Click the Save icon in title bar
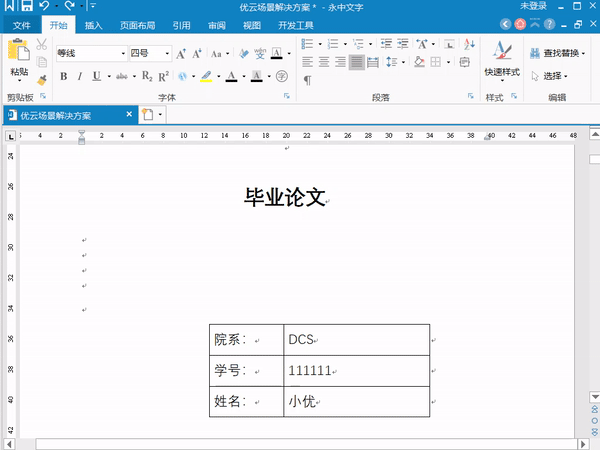 click(27, 7)
